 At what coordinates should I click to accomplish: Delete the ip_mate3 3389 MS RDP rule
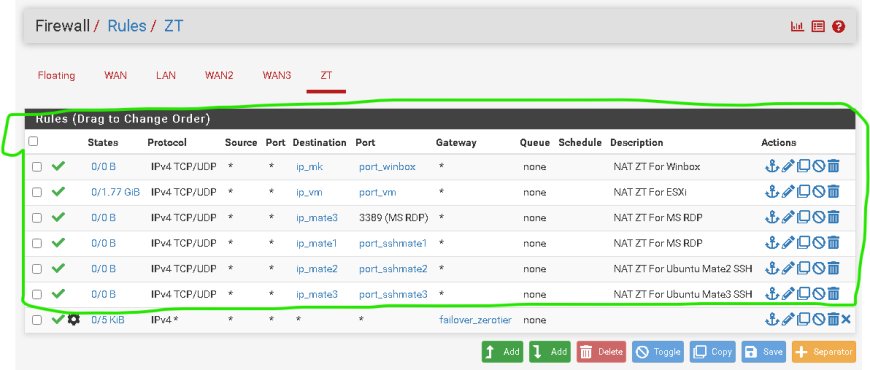click(x=833, y=217)
